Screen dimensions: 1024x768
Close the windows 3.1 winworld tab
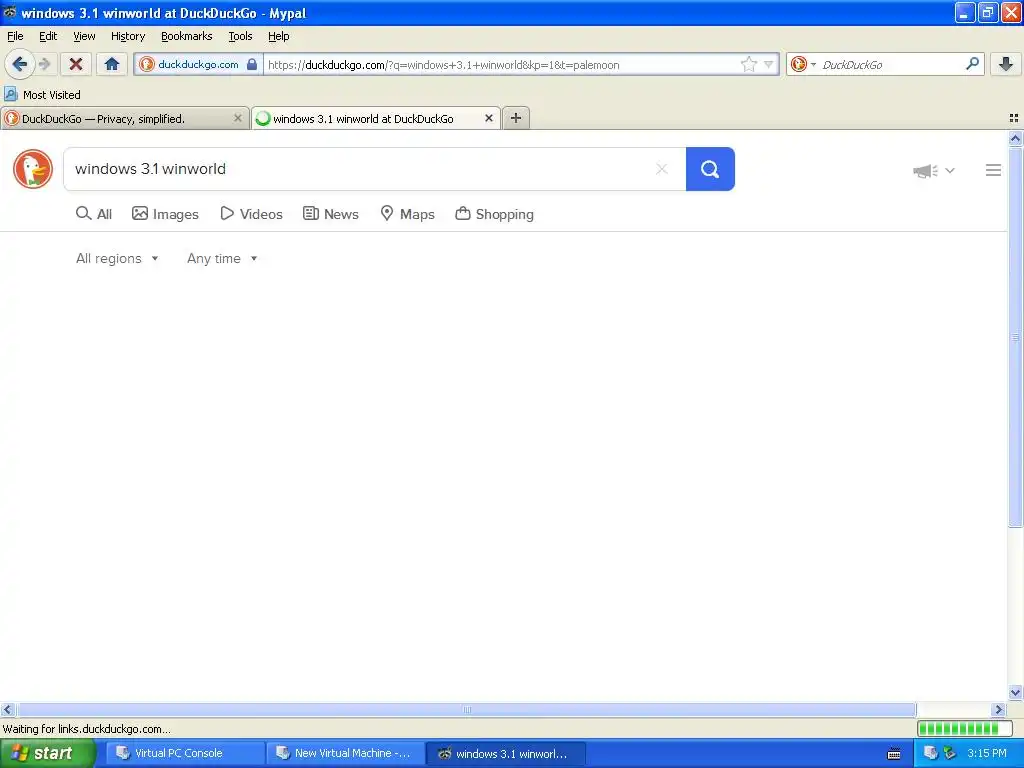coord(488,118)
